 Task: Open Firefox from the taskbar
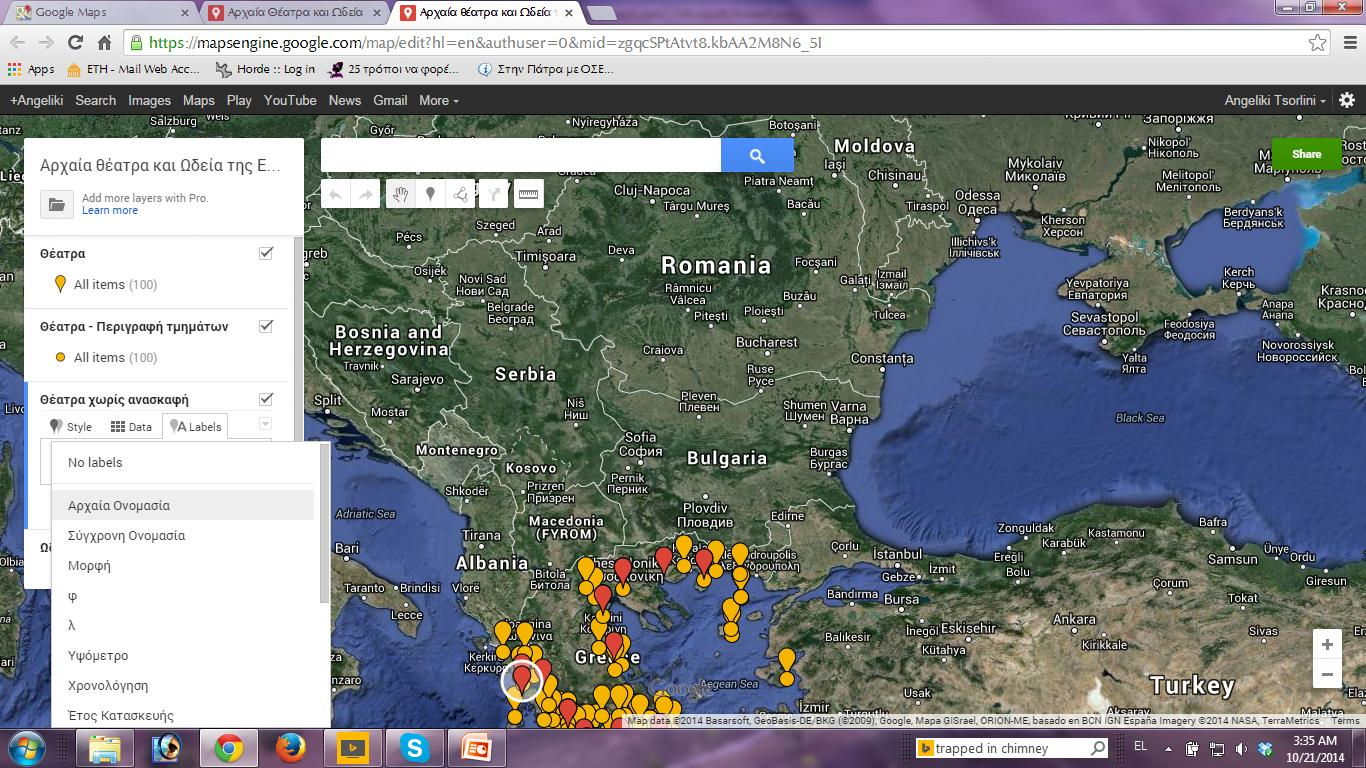(290, 748)
